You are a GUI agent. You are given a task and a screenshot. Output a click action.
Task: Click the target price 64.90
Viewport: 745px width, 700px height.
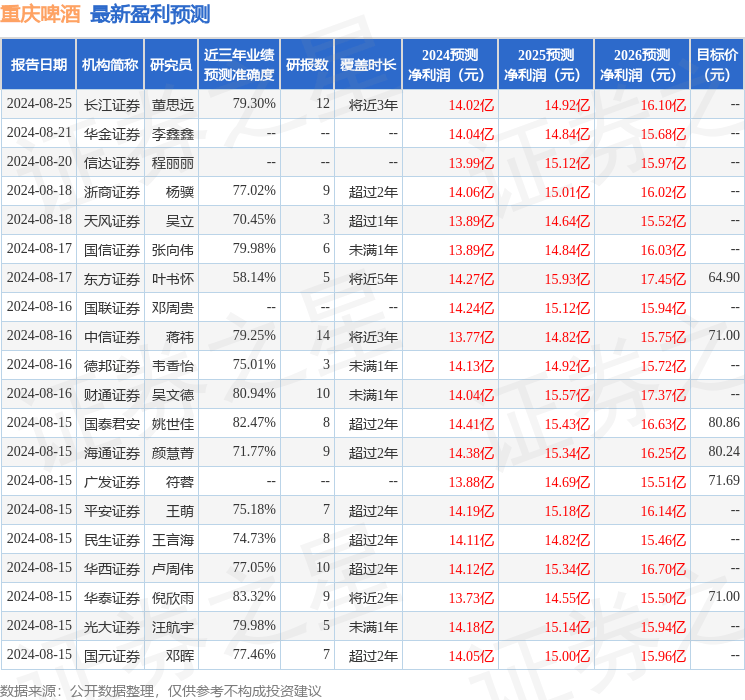tap(724, 277)
